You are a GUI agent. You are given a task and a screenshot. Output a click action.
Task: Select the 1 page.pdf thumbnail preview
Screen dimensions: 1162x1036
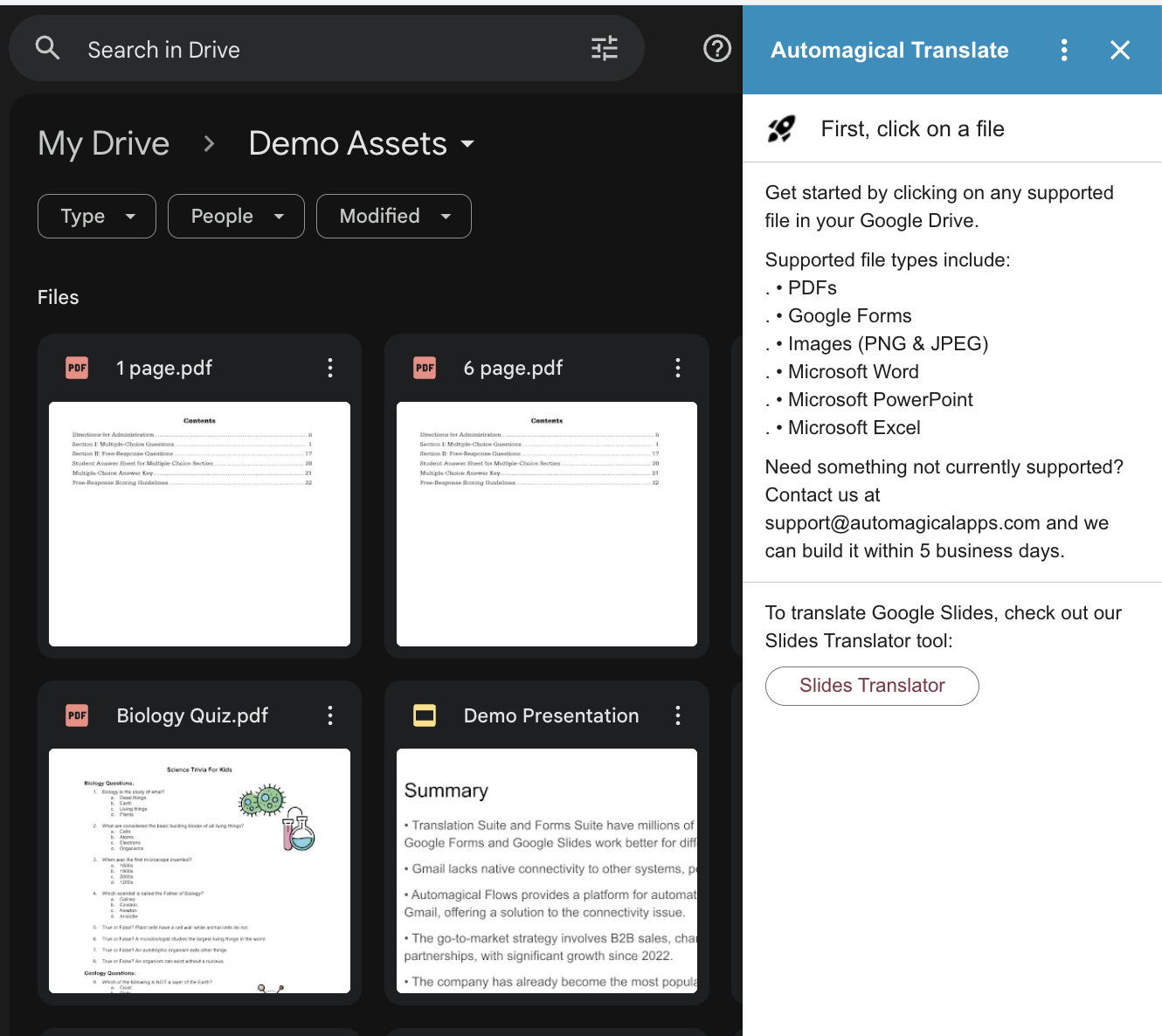(199, 524)
